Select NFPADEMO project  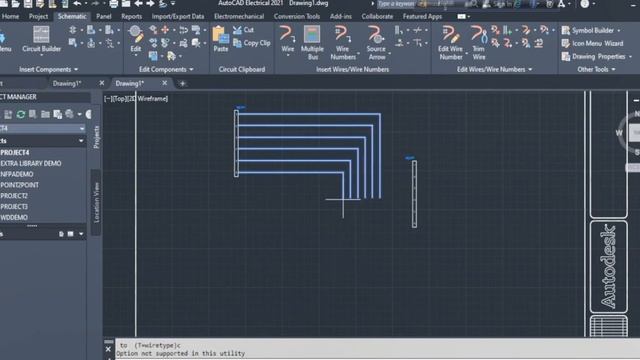[17, 174]
